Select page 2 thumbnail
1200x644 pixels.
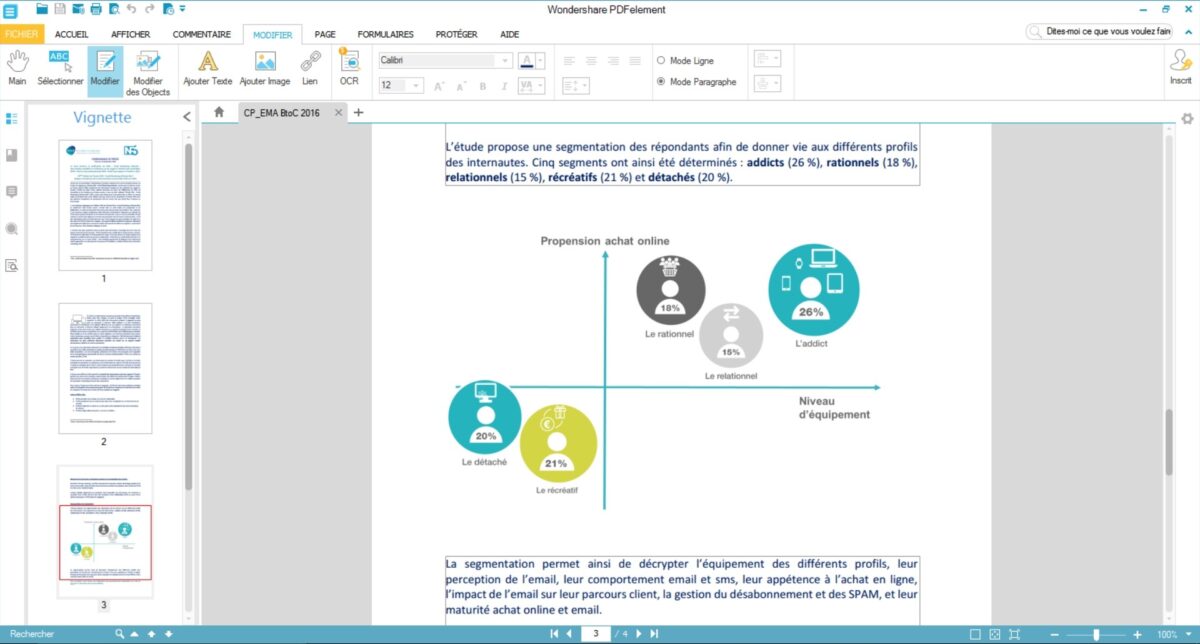tap(105, 369)
